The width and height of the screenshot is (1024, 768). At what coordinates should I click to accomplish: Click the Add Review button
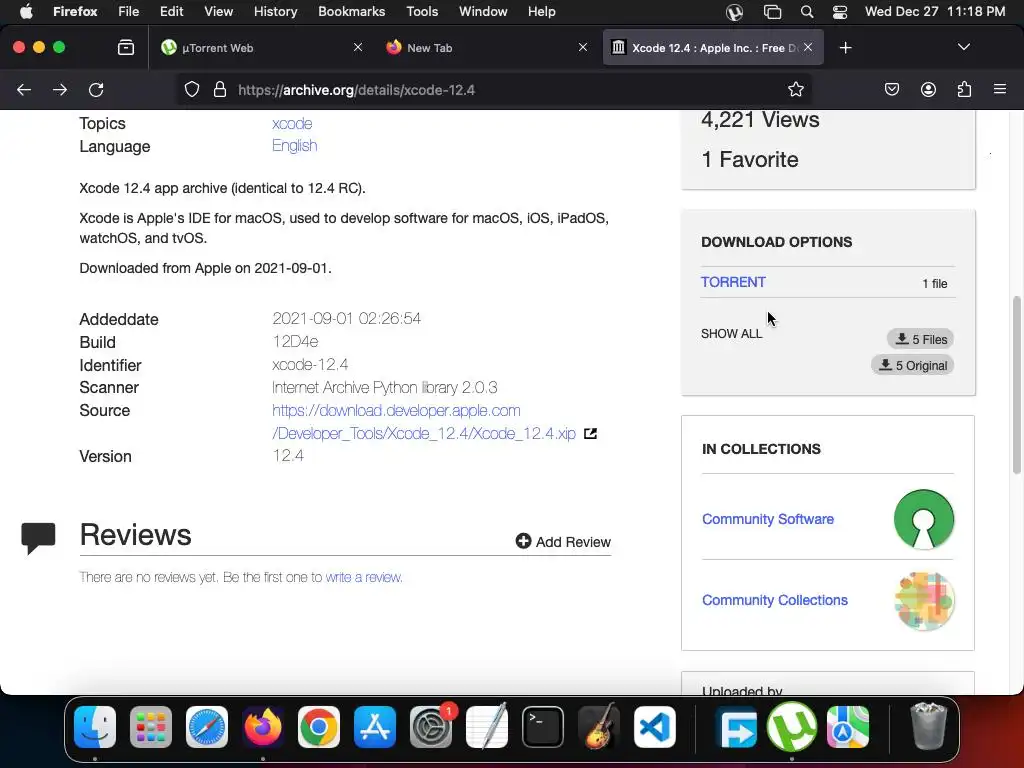coord(563,541)
